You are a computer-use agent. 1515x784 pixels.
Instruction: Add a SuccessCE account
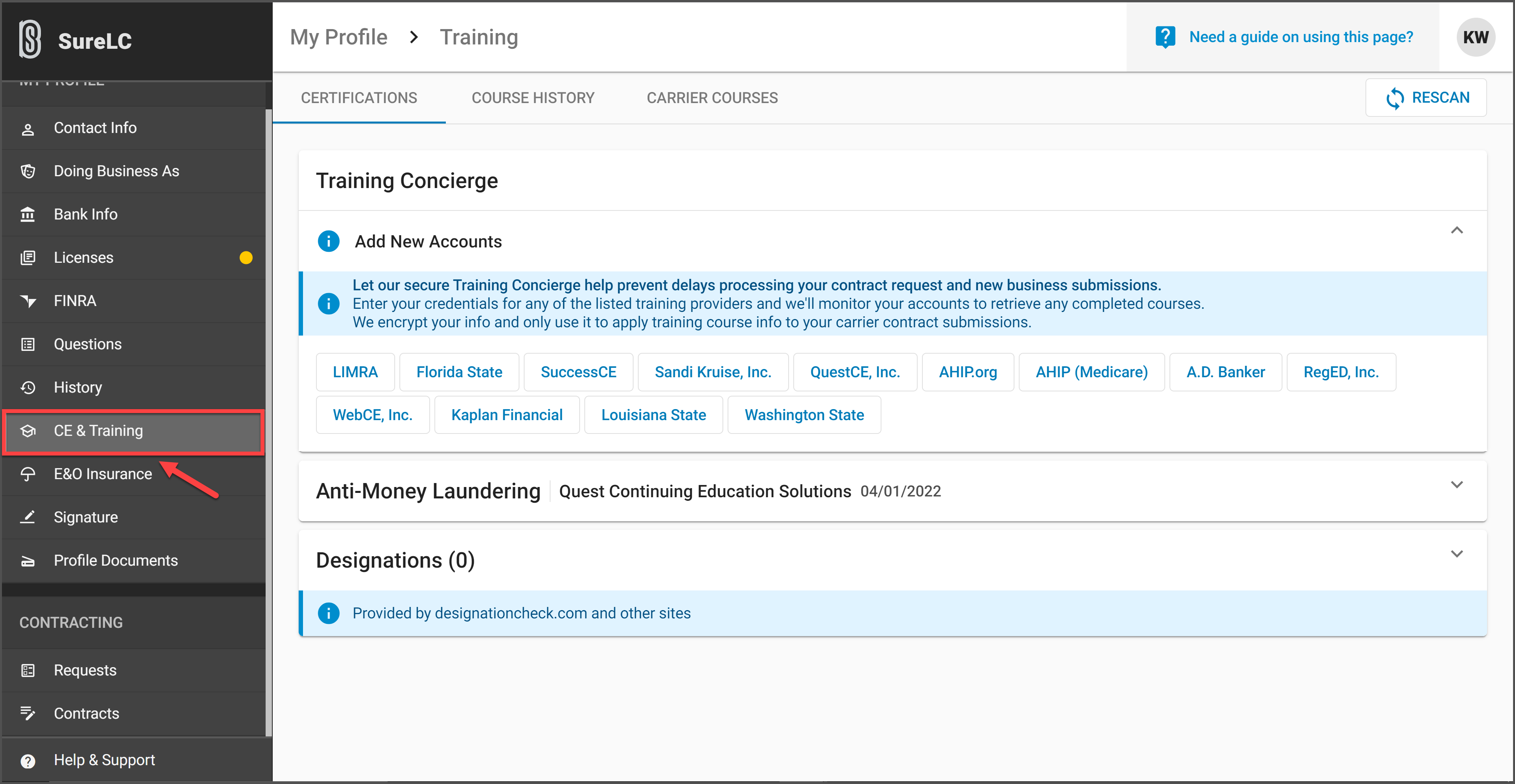point(578,372)
